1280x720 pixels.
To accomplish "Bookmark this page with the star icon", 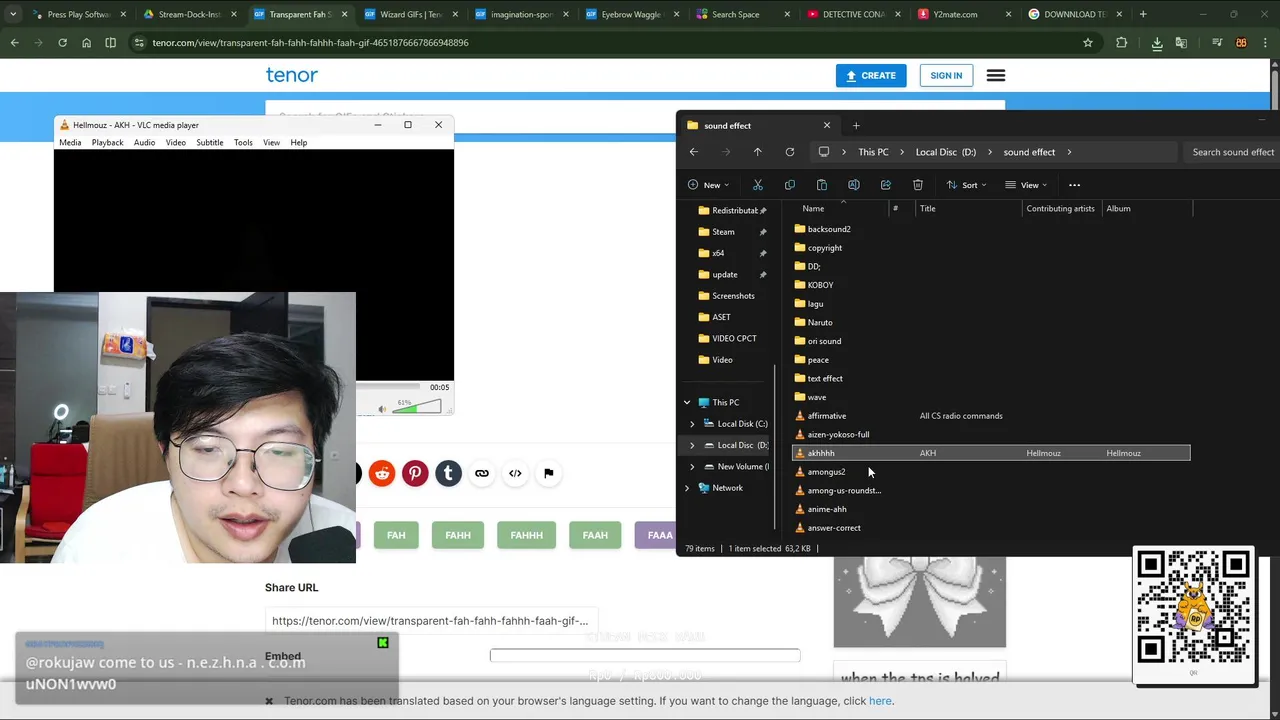I will pyautogui.click(x=1088, y=43).
